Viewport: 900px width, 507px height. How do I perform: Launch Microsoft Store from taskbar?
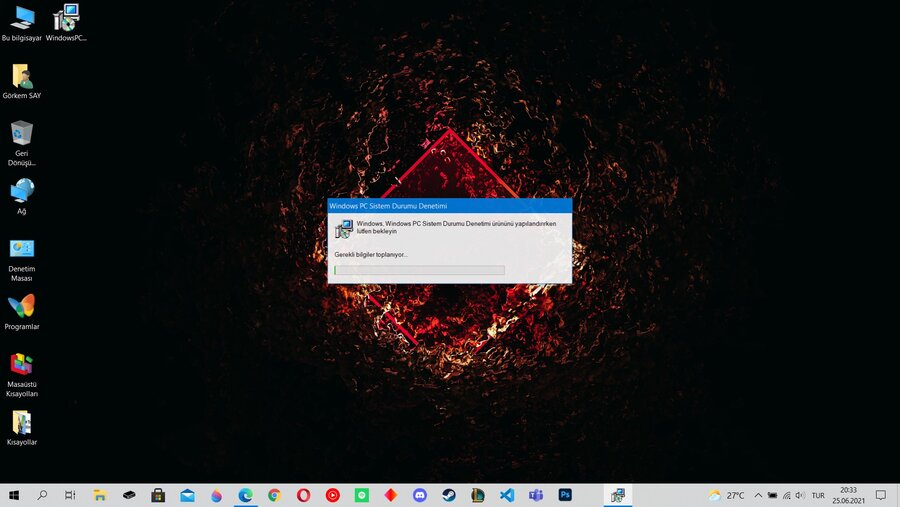(x=158, y=495)
